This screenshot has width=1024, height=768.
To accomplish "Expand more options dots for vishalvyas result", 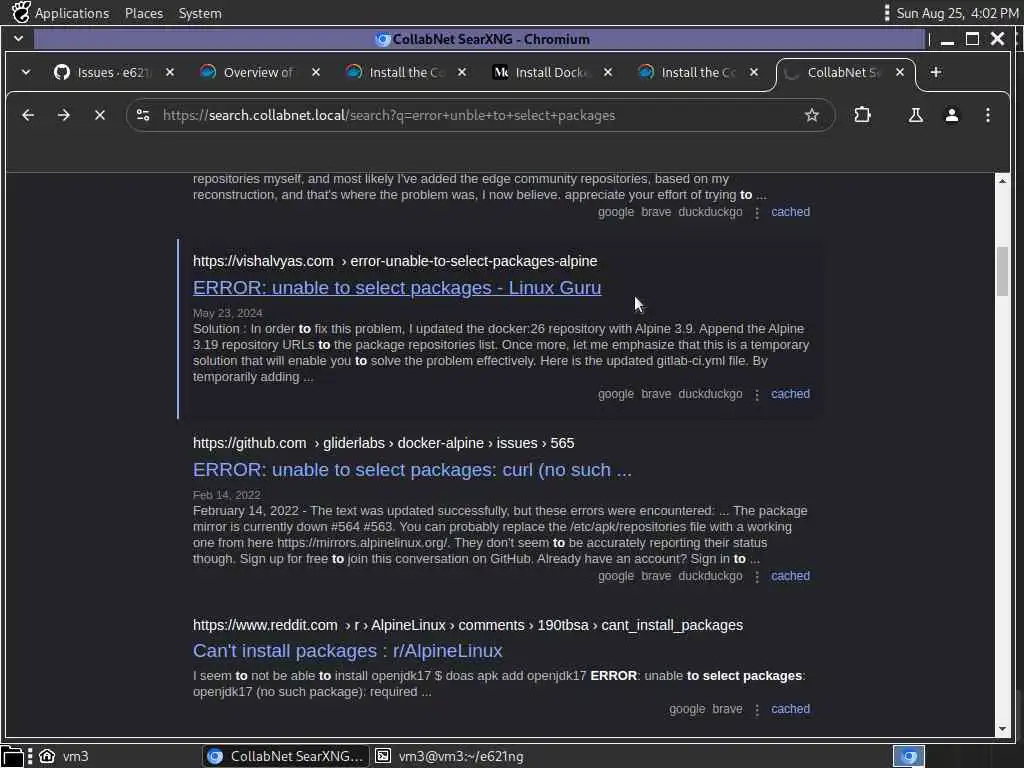I will (757, 395).
